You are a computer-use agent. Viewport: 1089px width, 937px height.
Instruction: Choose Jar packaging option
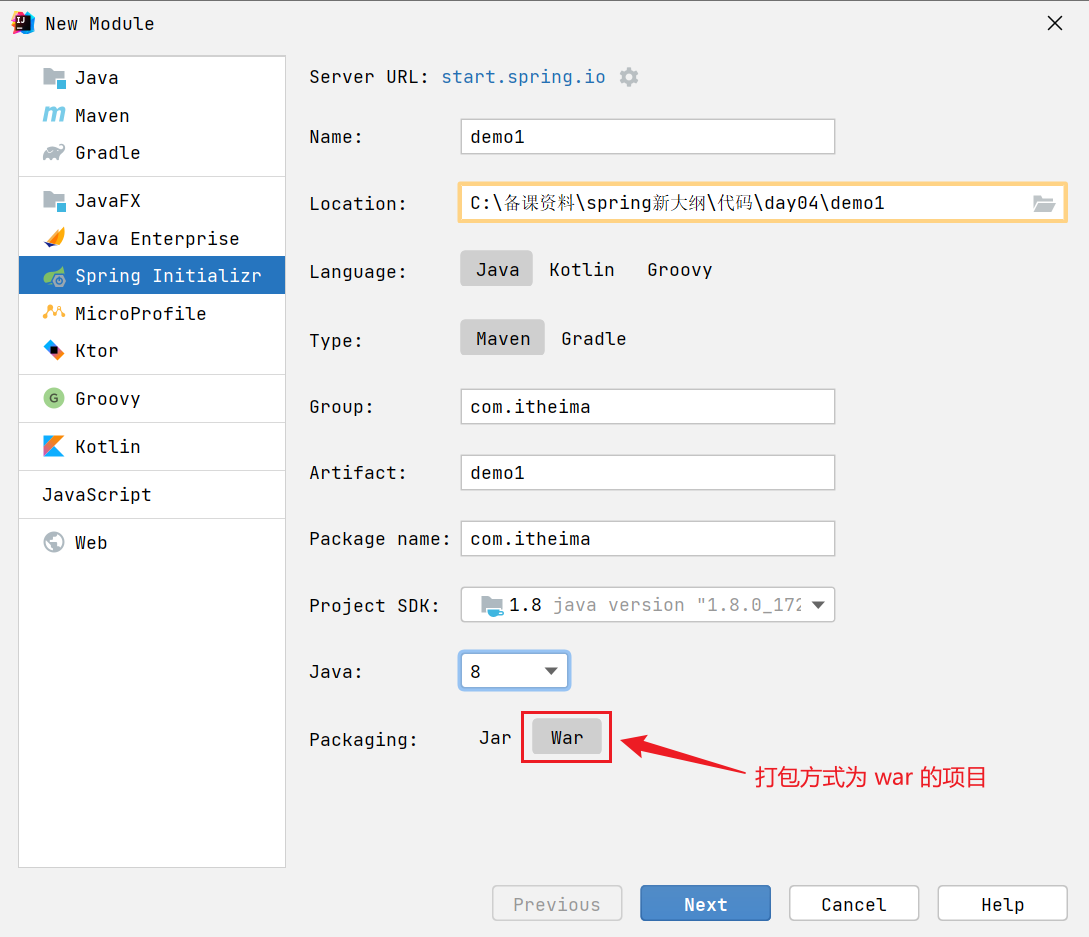(x=494, y=738)
